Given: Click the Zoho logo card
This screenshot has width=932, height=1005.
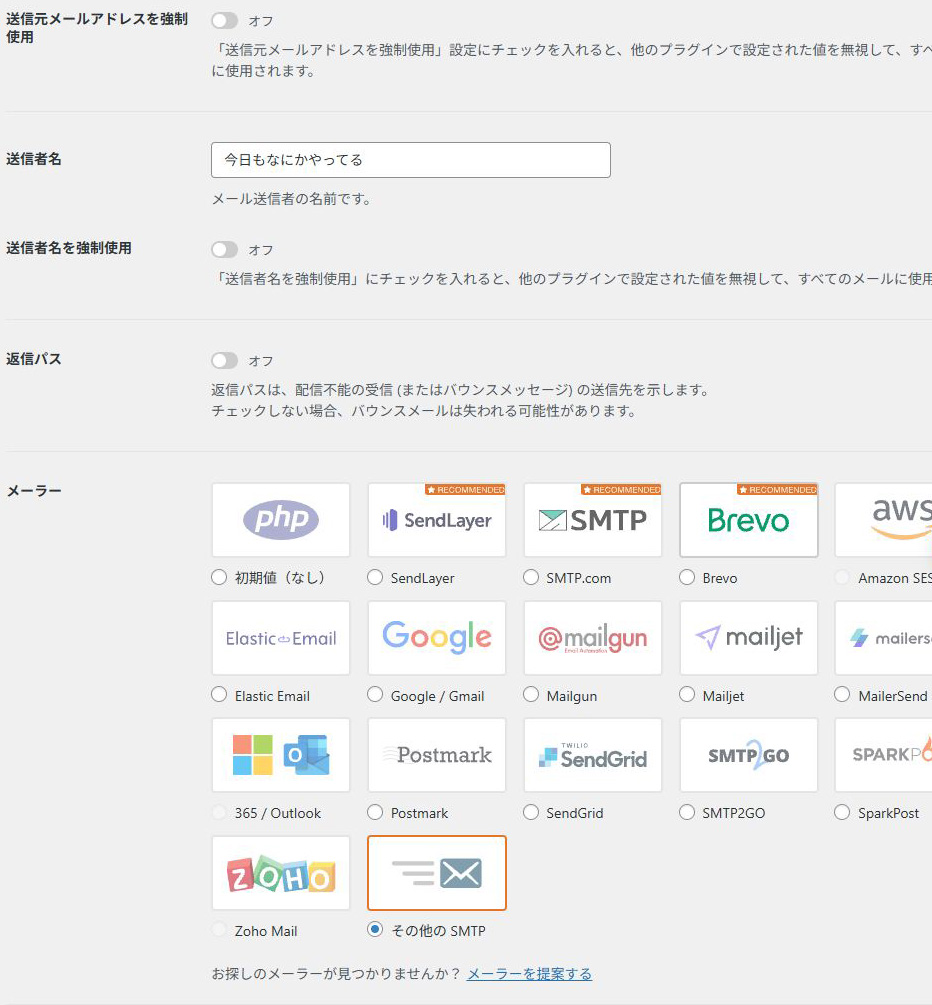Looking at the screenshot, I should coord(281,873).
